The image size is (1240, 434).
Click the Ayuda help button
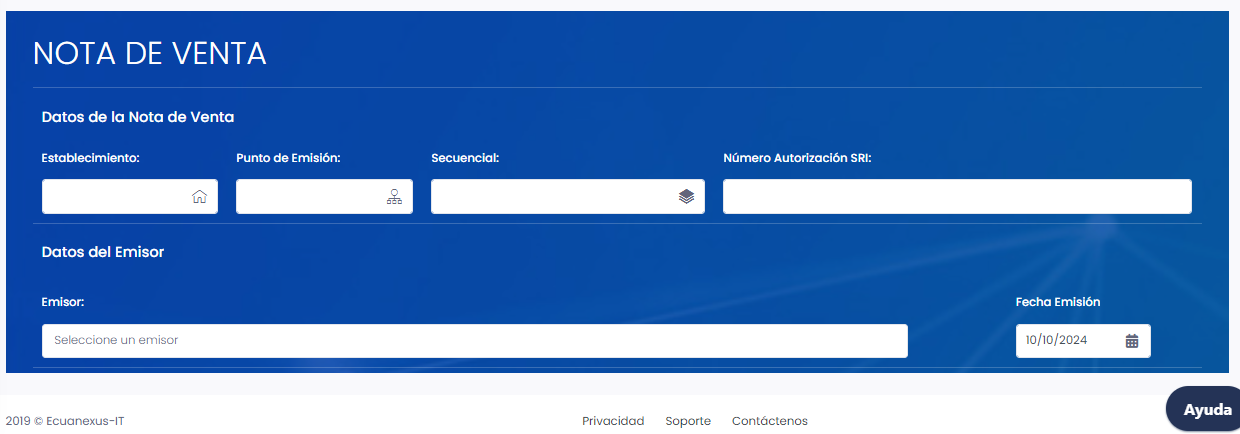click(x=1204, y=410)
